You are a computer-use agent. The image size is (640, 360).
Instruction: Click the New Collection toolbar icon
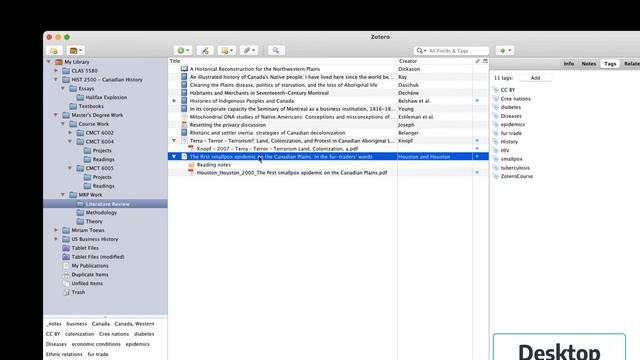pos(53,51)
